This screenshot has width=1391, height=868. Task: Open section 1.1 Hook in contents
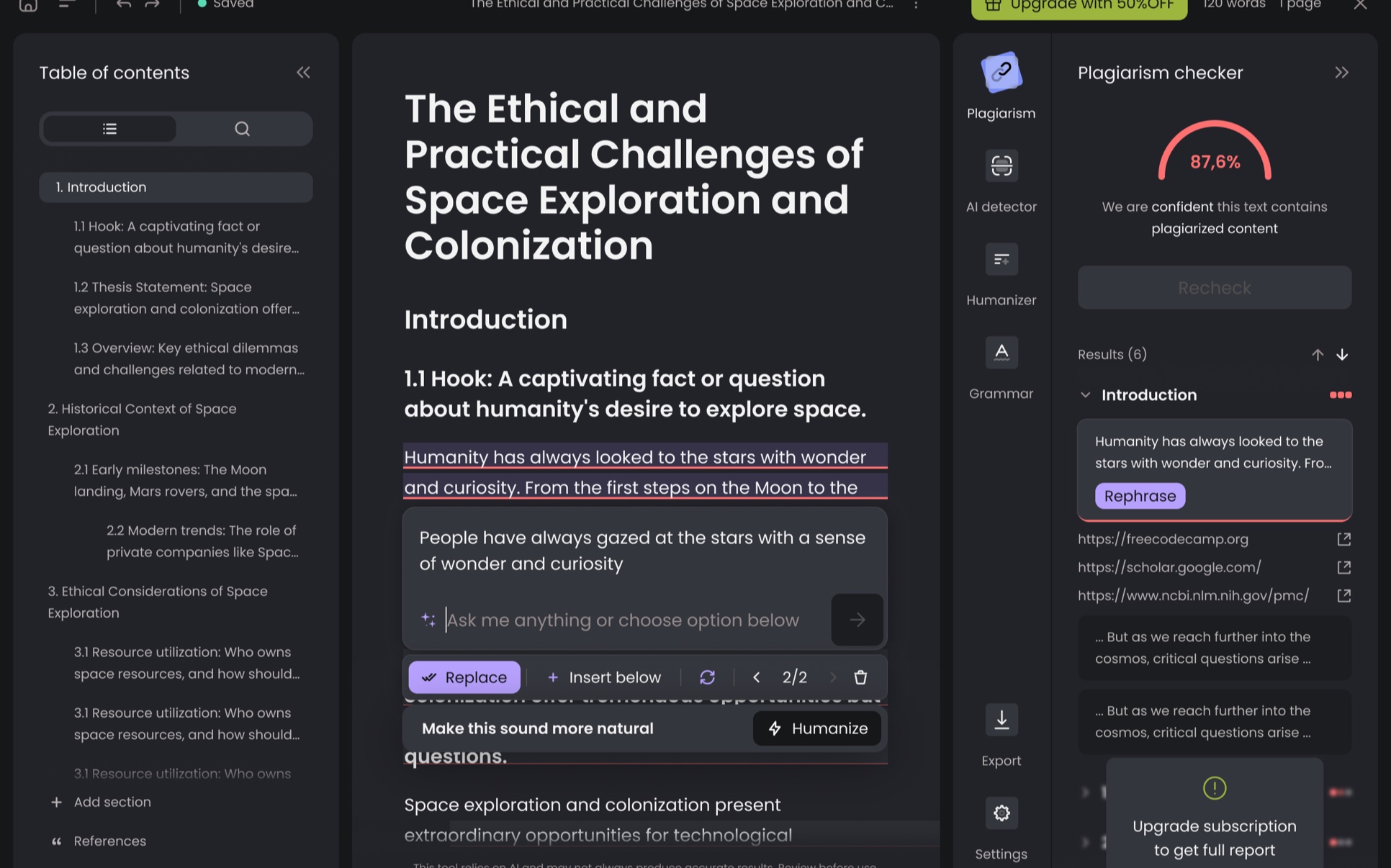tap(186, 237)
